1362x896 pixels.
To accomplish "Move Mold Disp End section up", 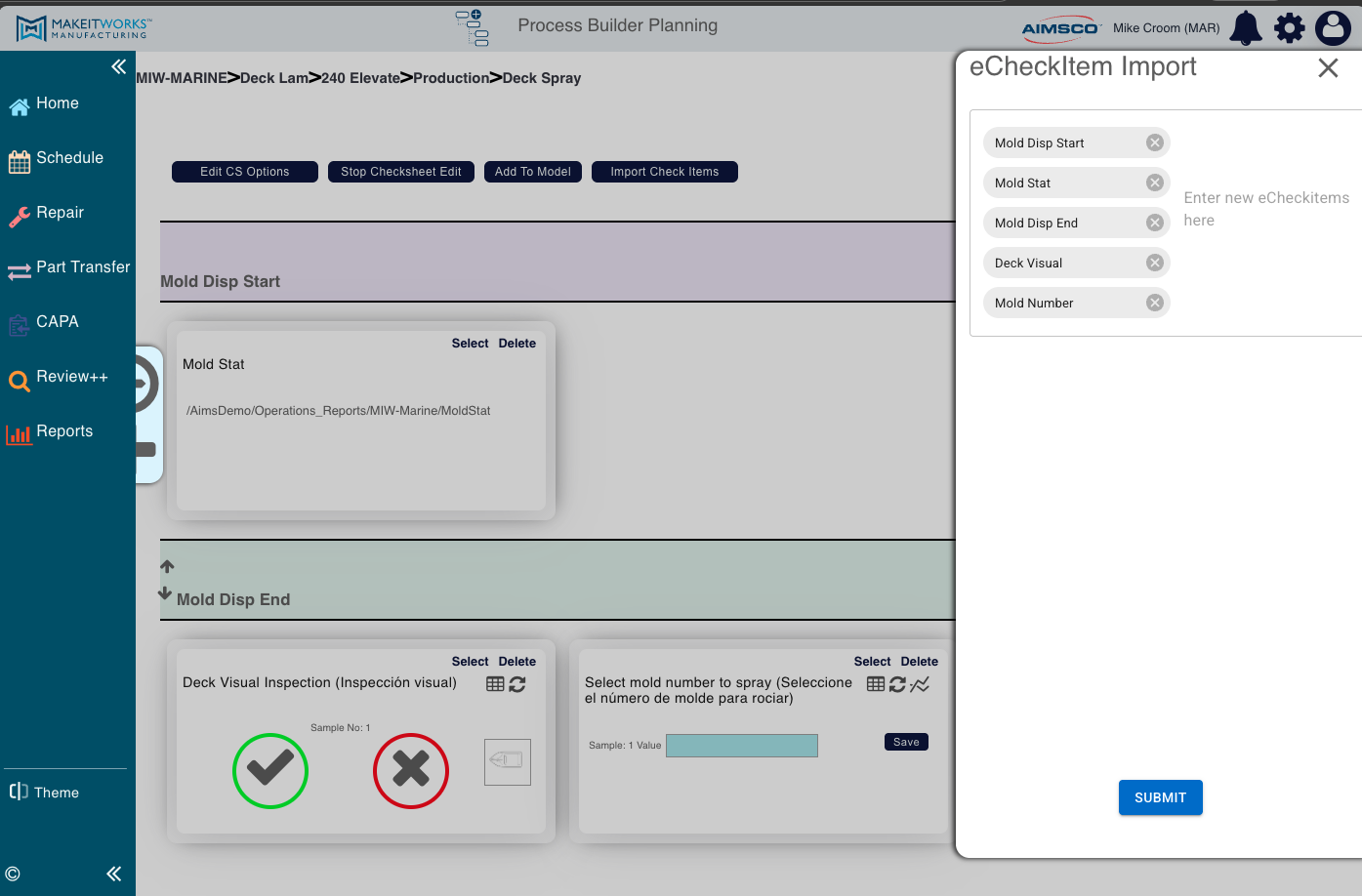I will tap(167, 566).
